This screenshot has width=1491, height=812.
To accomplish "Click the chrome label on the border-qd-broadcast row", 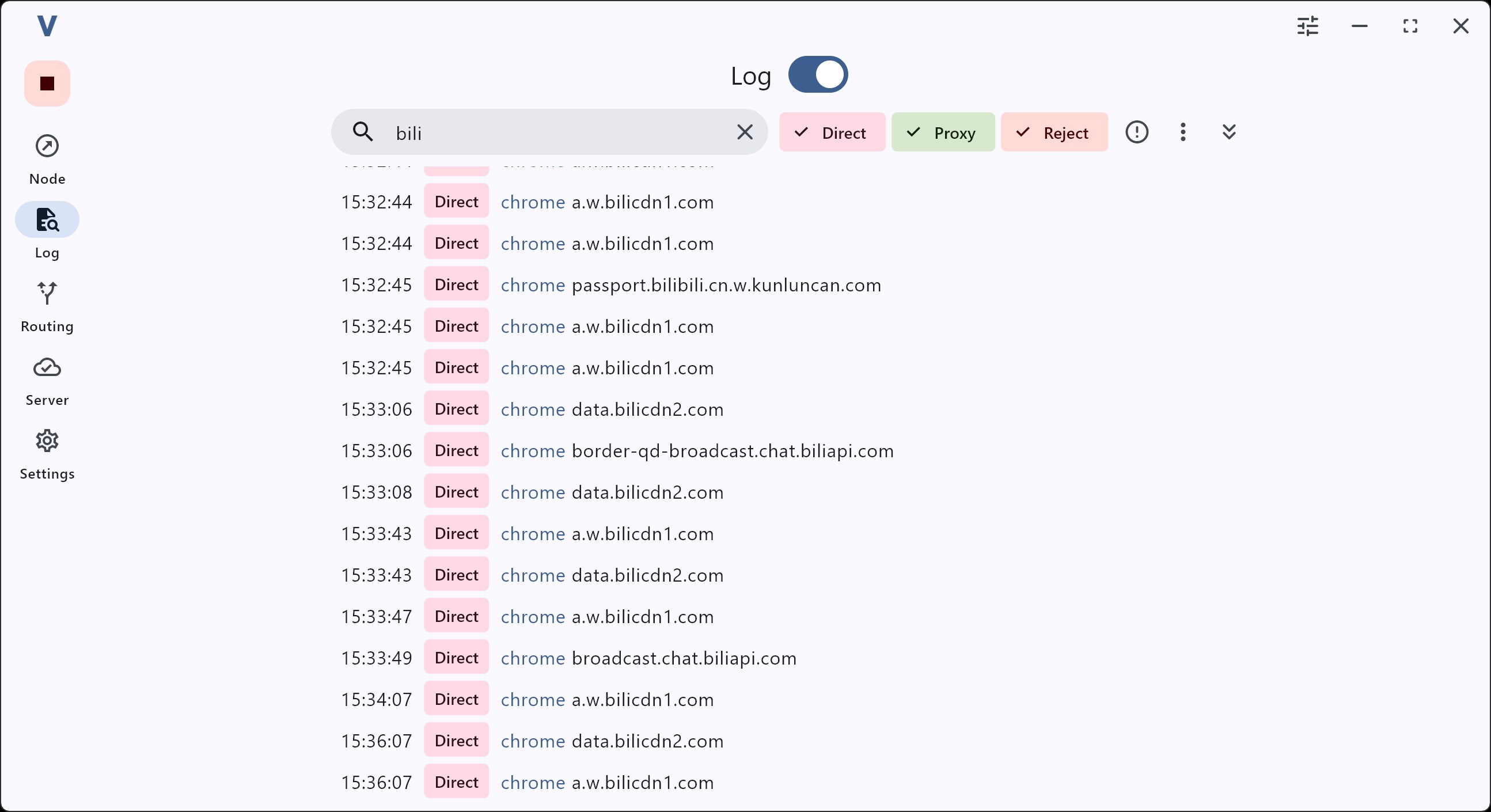I will coord(533,451).
